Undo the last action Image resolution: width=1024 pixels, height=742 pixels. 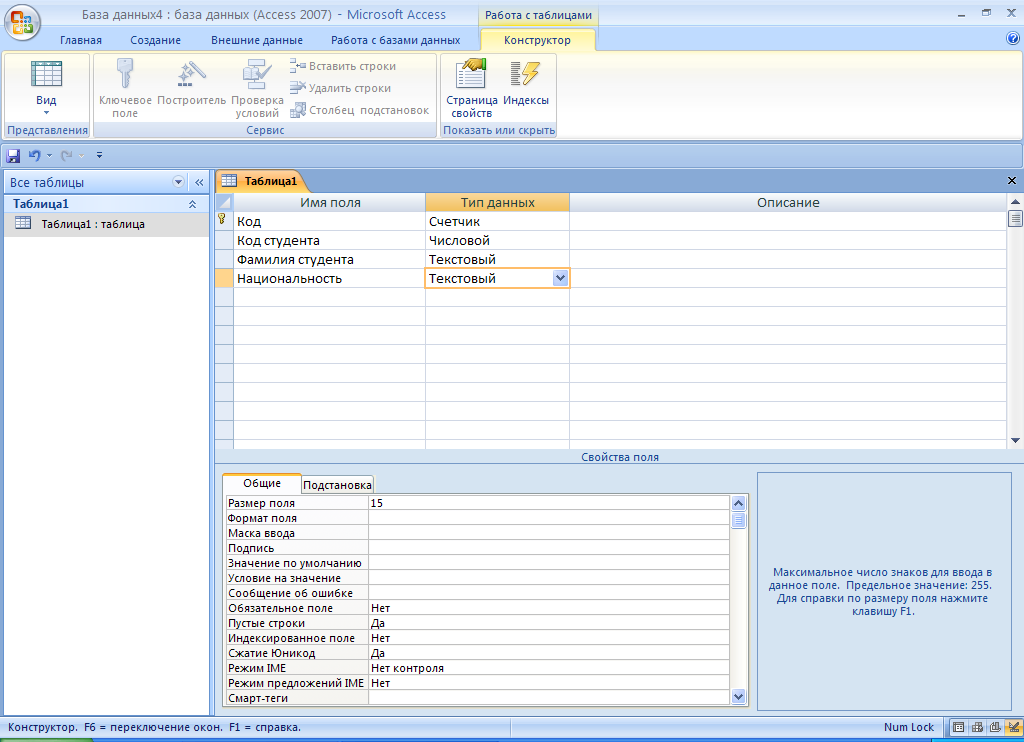35,155
